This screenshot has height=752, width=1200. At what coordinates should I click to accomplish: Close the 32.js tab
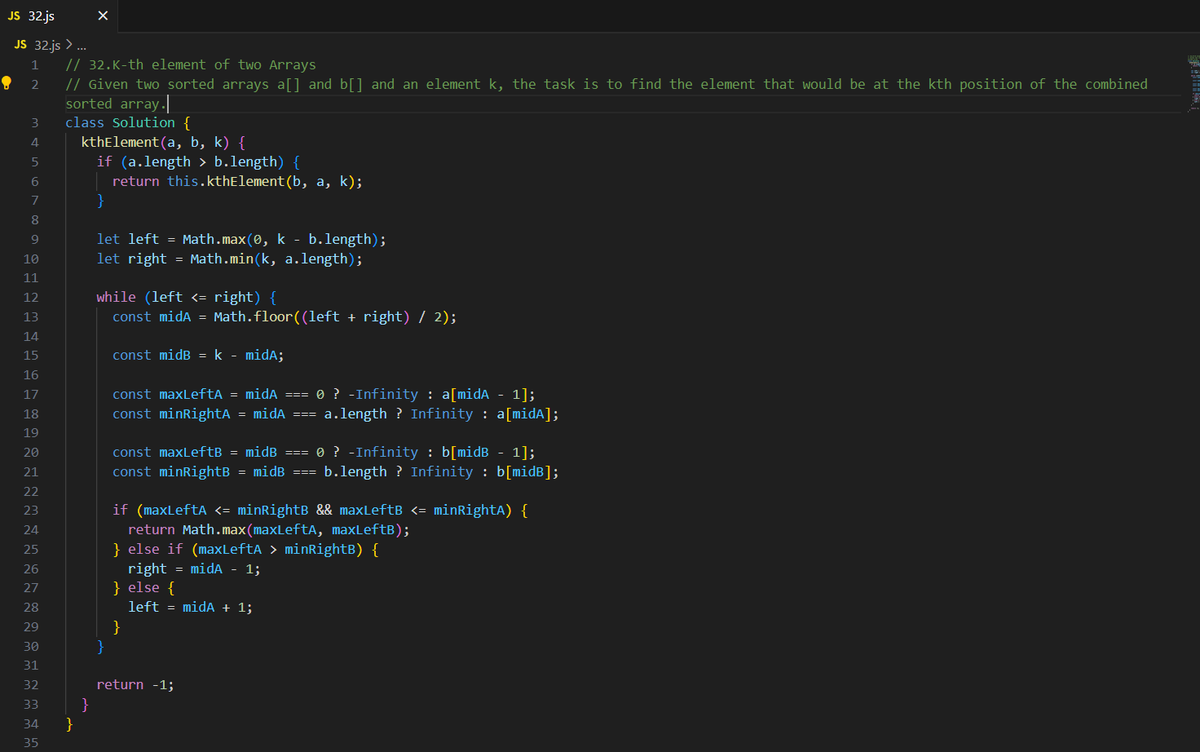tap(105, 16)
